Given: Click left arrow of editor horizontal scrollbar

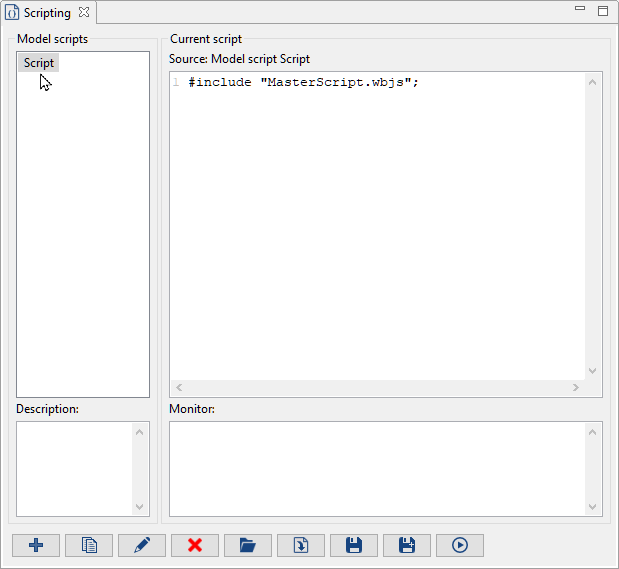Looking at the screenshot, I should 179,387.
